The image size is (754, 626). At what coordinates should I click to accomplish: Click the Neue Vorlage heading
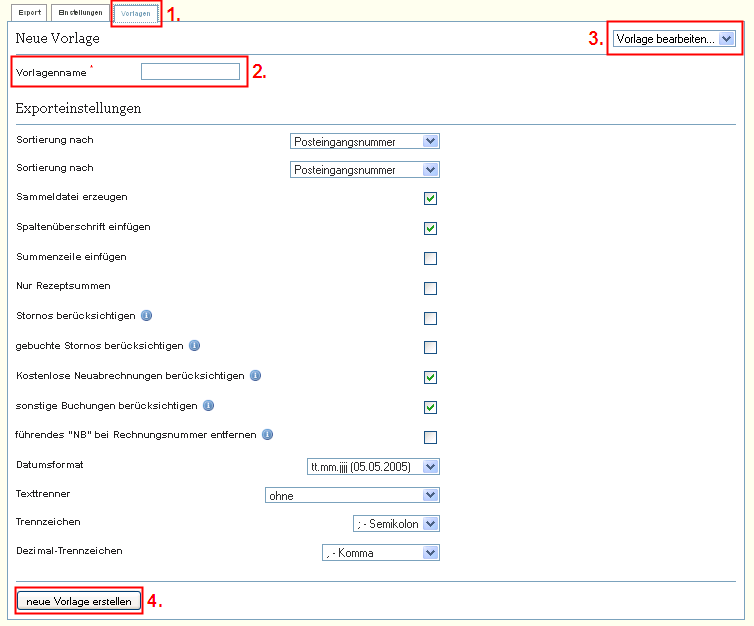click(x=58, y=38)
